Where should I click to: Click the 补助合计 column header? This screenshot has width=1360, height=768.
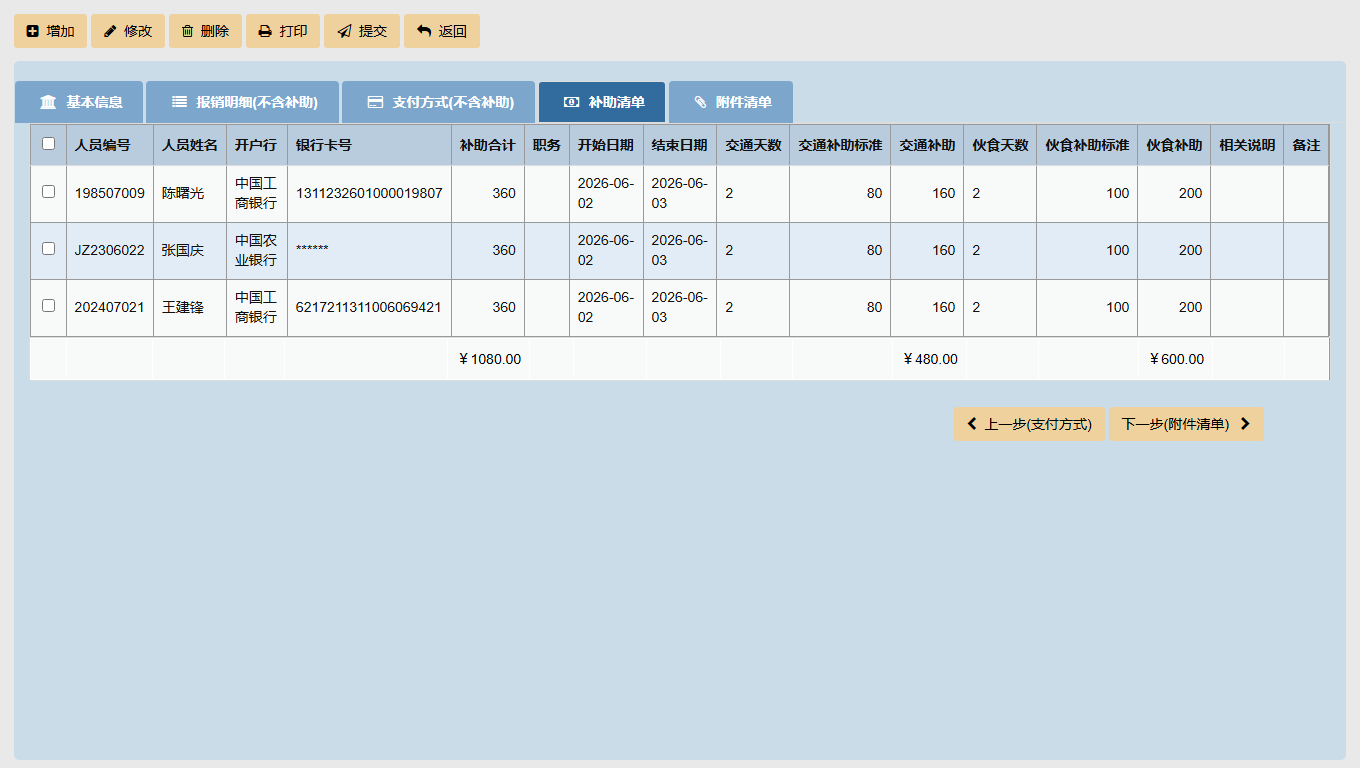click(488, 145)
